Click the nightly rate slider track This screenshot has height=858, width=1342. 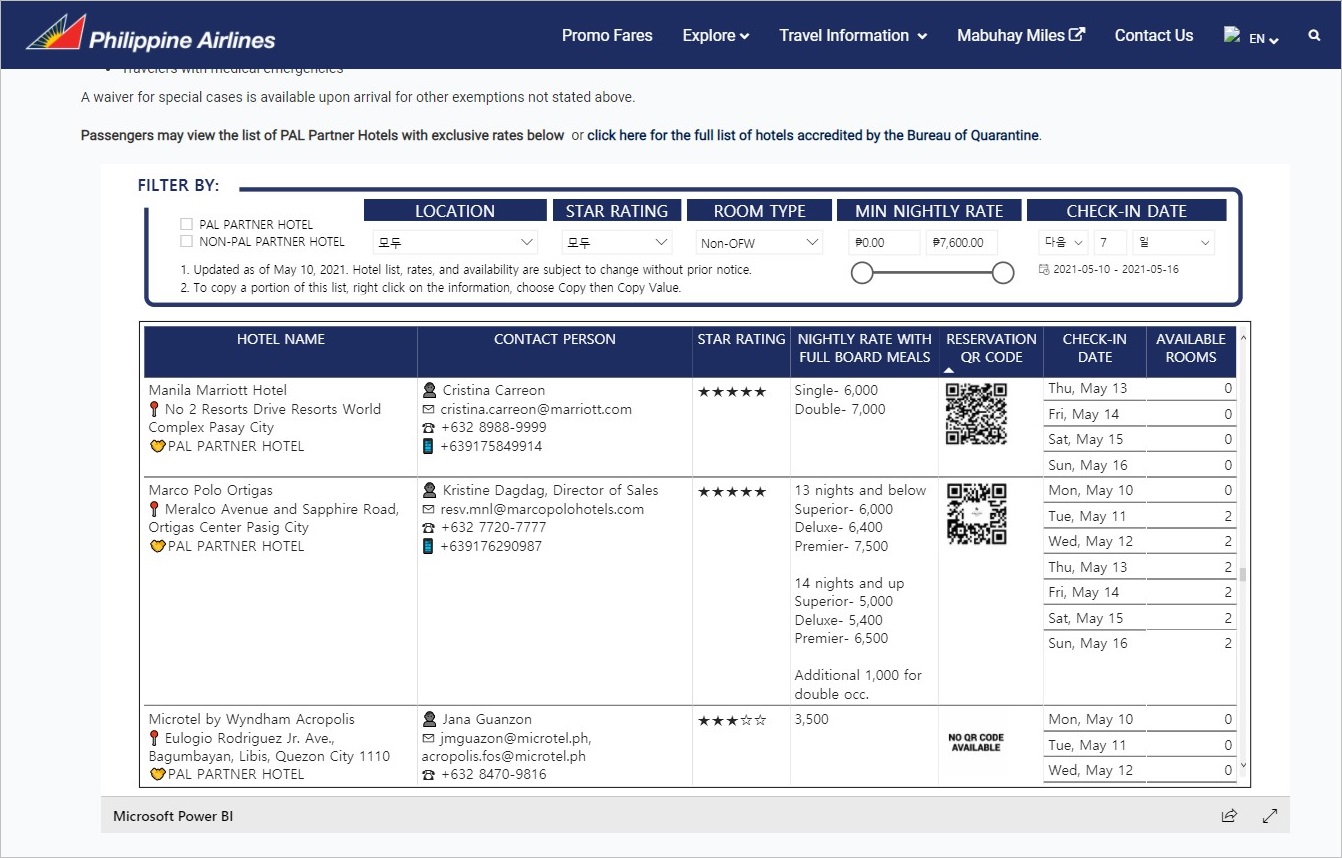point(932,273)
